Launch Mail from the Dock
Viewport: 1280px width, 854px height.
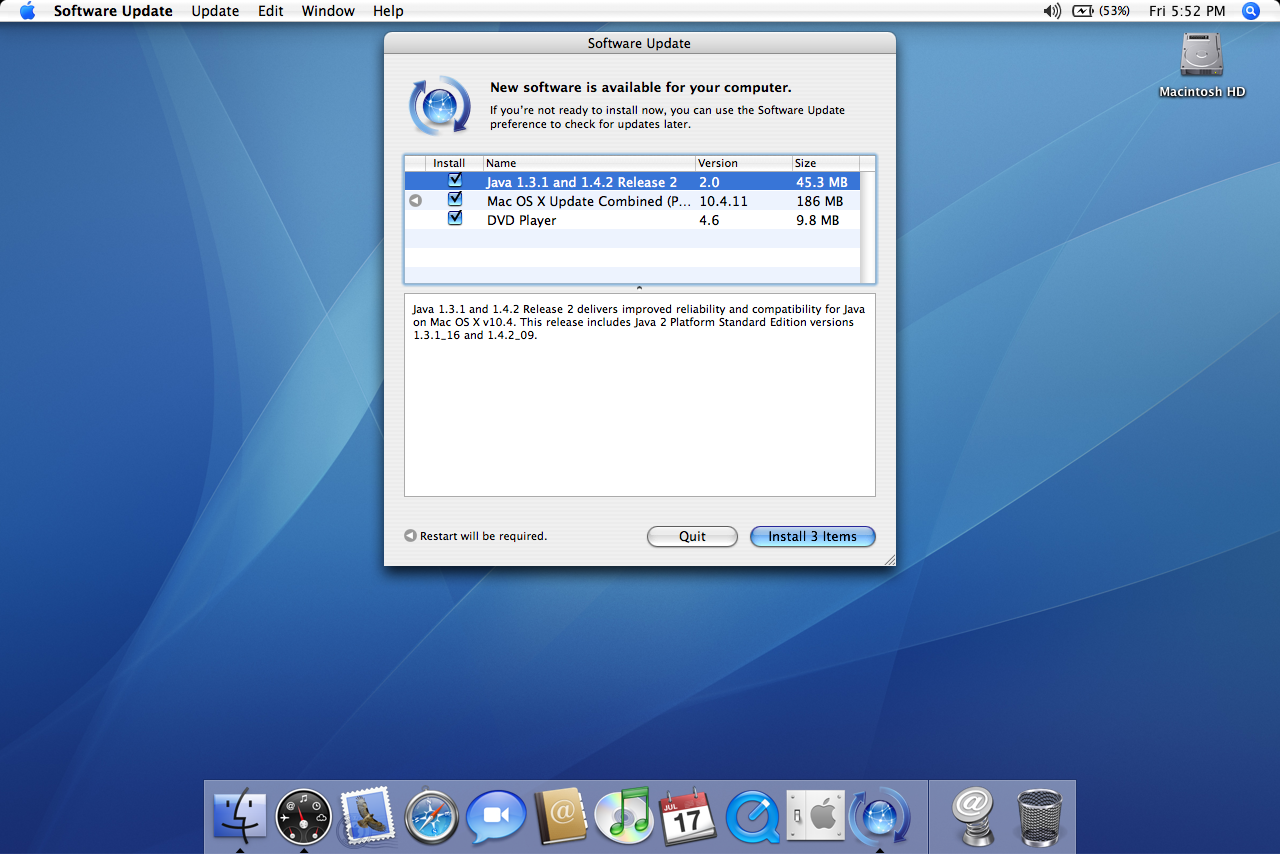[367, 815]
